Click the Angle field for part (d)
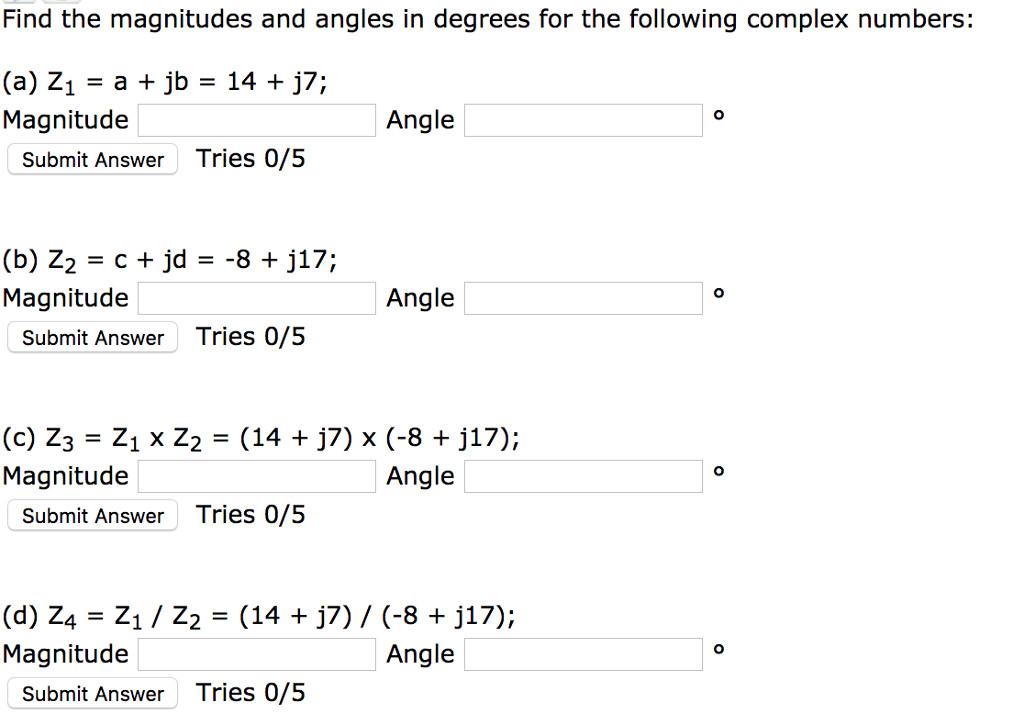This screenshot has height=725, width=1024. point(583,654)
